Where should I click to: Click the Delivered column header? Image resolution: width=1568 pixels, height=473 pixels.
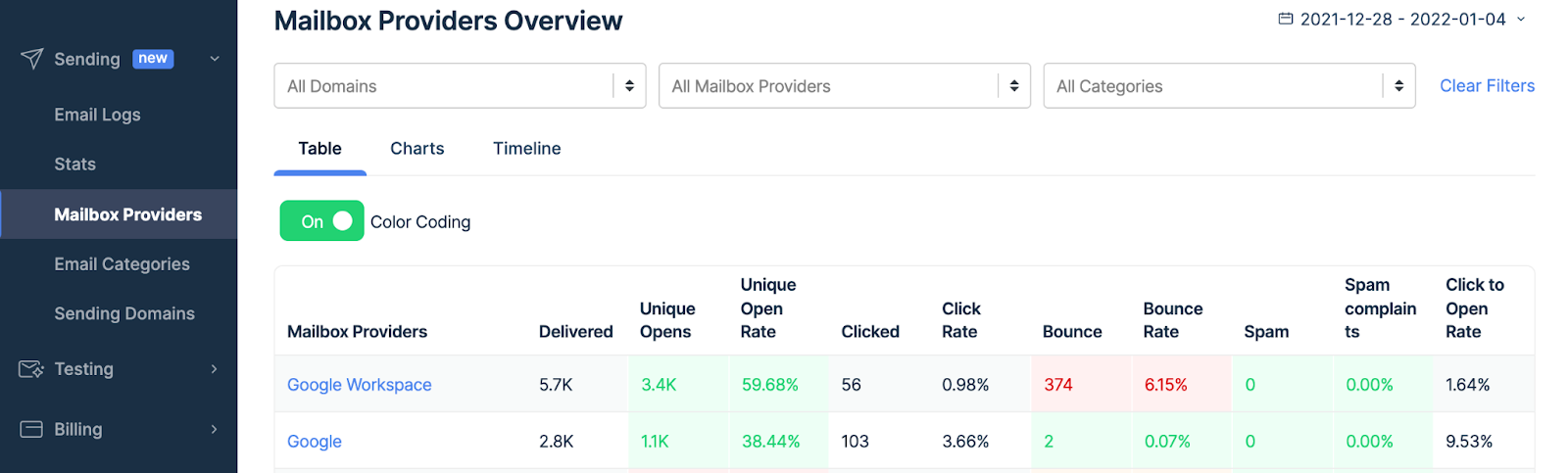(575, 332)
